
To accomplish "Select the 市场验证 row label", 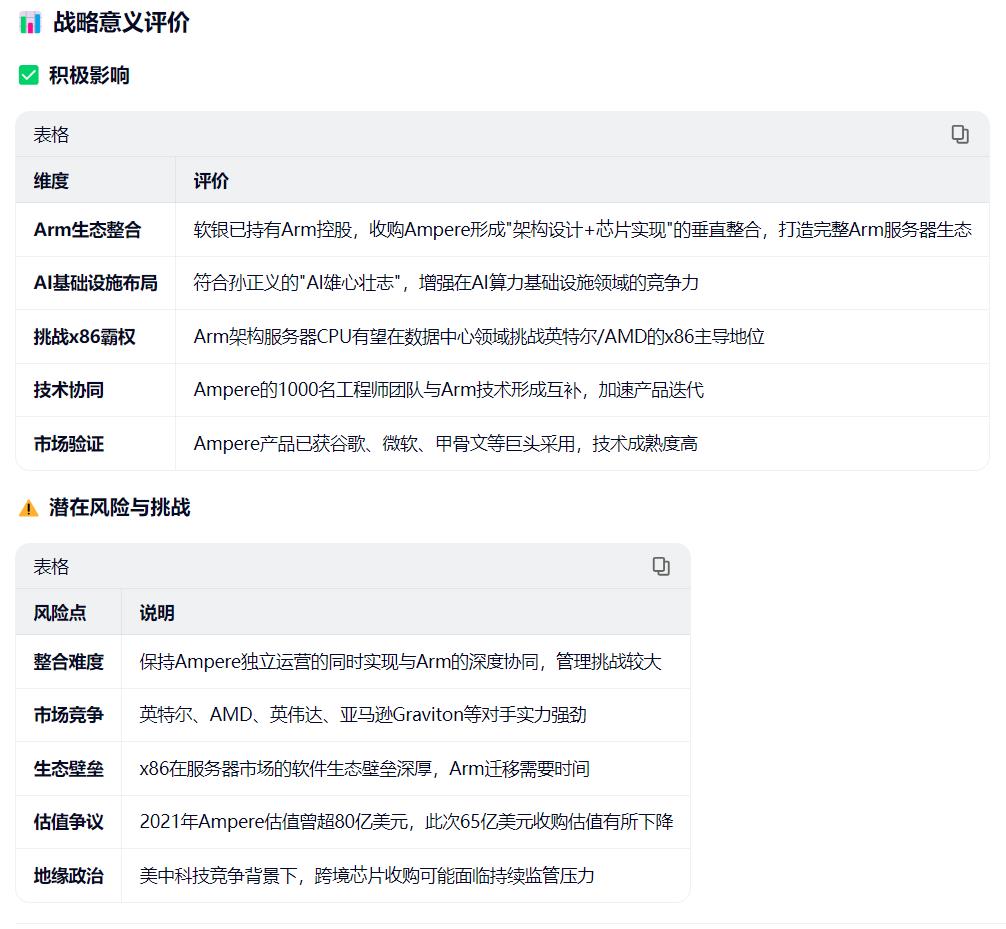I will pyautogui.click(x=69, y=444).
